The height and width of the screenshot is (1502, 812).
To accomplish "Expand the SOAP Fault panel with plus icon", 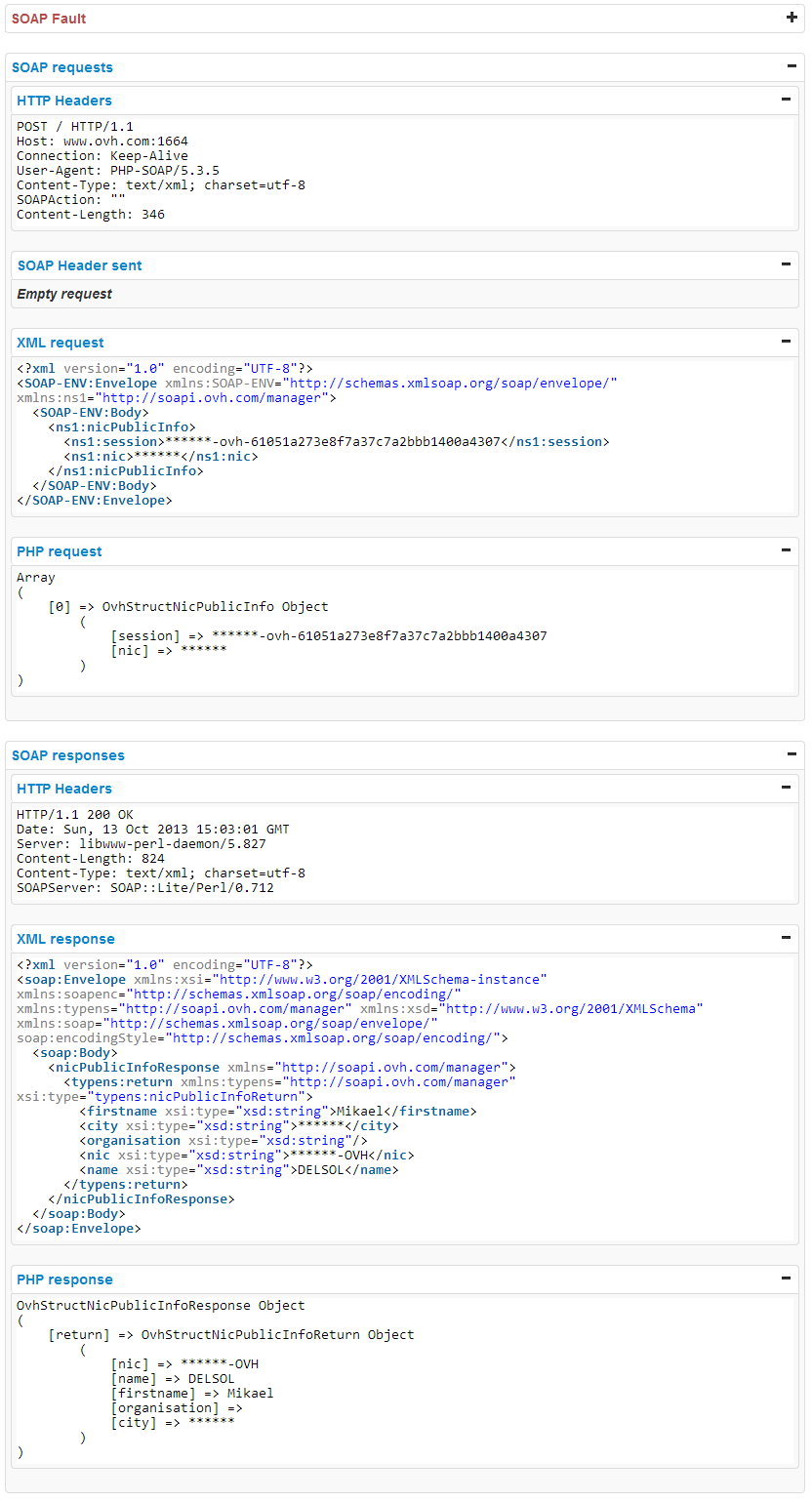I will (x=792, y=18).
